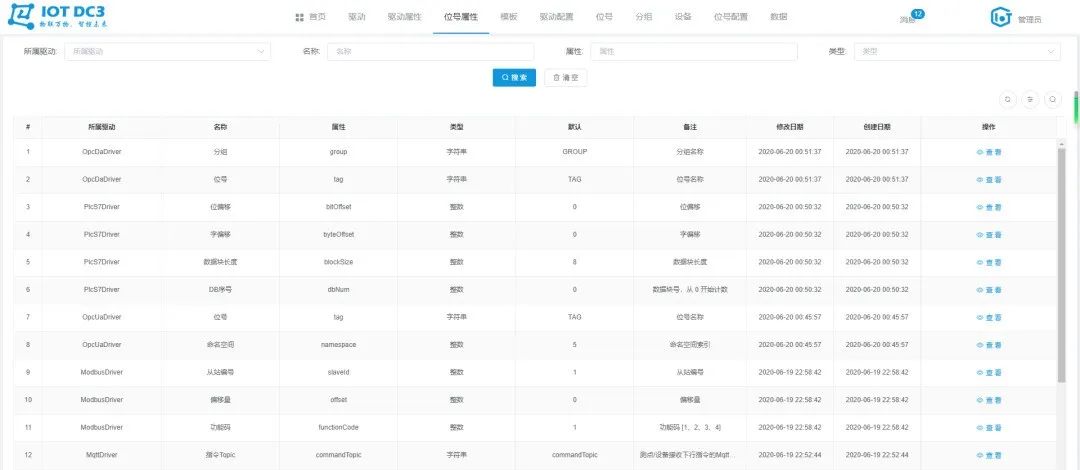The height and width of the screenshot is (470, 1080).
Task: Switch to the 位号 tab
Action: (x=604, y=17)
